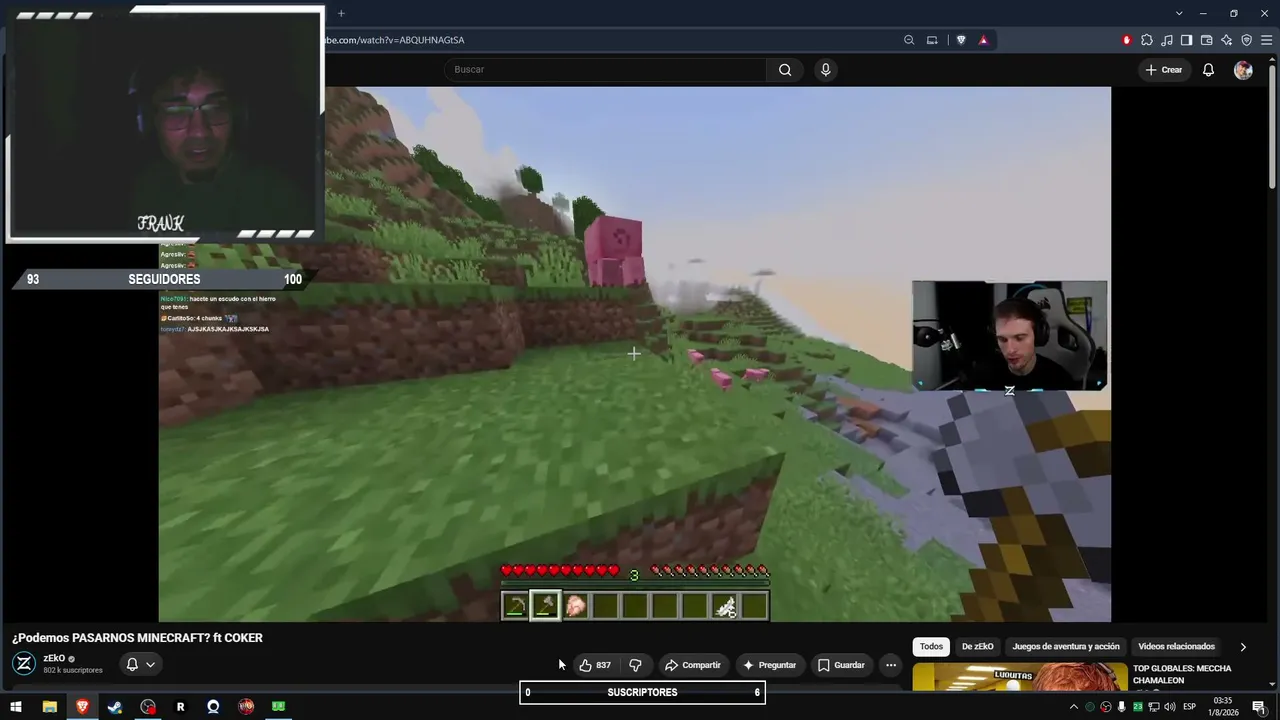Click the R app icon in taskbar

pos(180,707)
